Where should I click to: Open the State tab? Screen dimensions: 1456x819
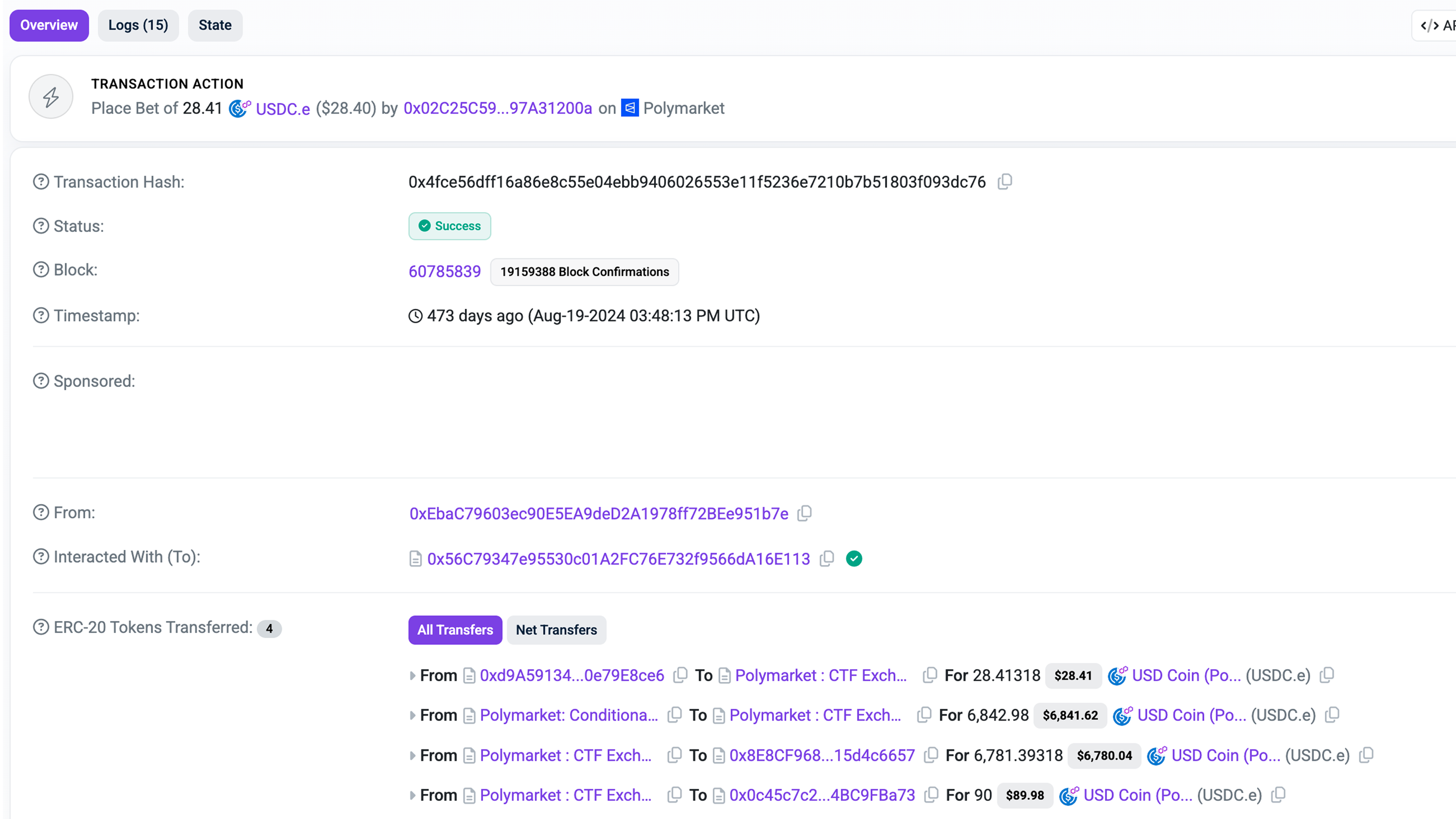pos(215,25)
